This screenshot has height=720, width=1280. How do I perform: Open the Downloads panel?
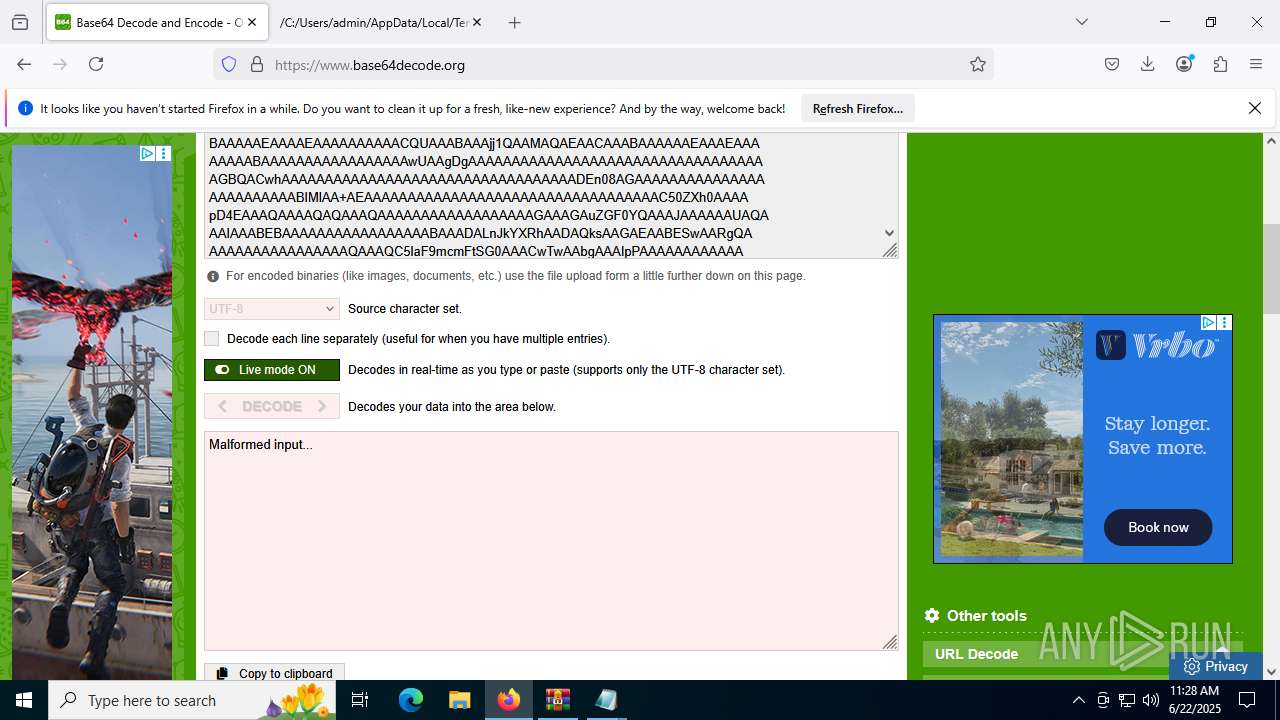[x=1148, y=64]
